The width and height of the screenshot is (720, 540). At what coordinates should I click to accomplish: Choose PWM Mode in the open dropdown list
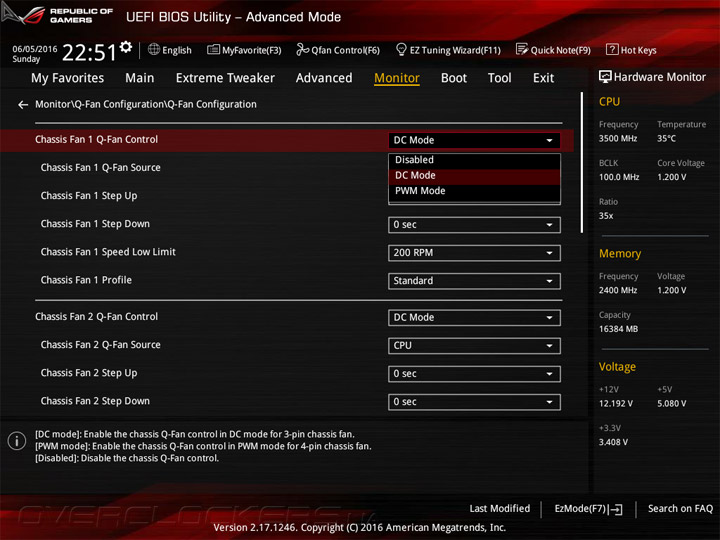(474, 191)
